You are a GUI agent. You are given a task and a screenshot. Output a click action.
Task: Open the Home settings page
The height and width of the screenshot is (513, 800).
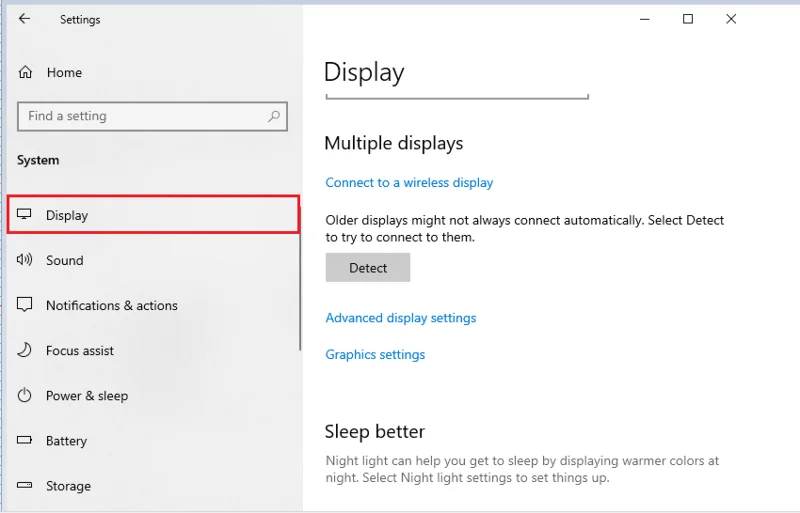pyautogui.click(x=64, y=72)
